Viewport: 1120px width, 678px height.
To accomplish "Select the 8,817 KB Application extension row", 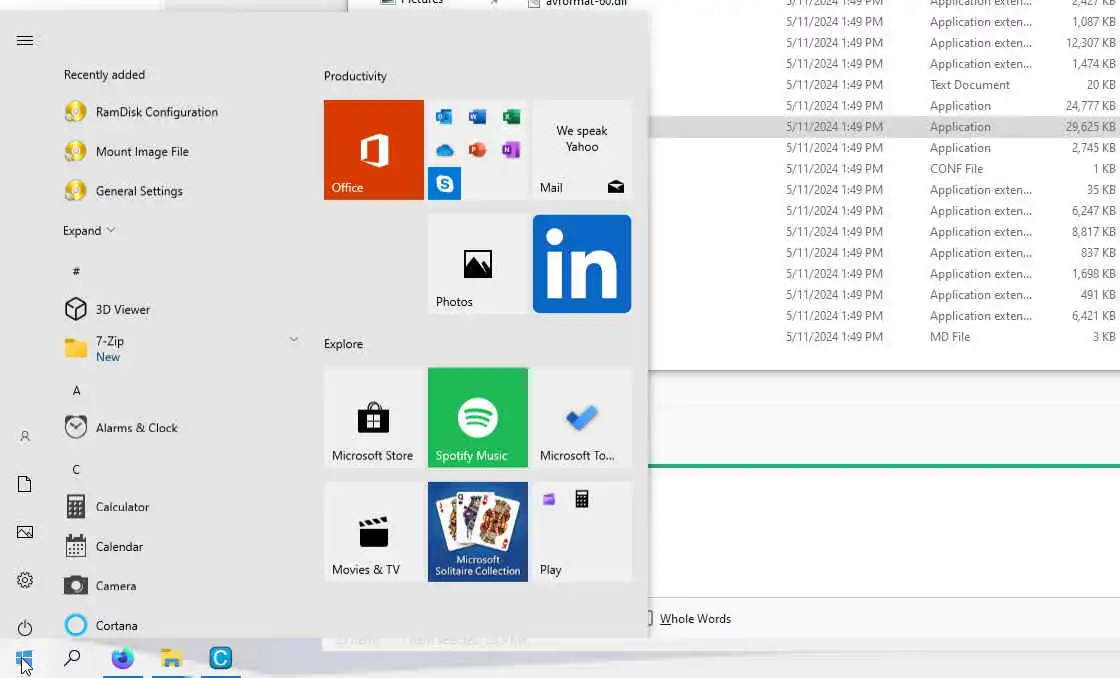I will coord(884,231).
